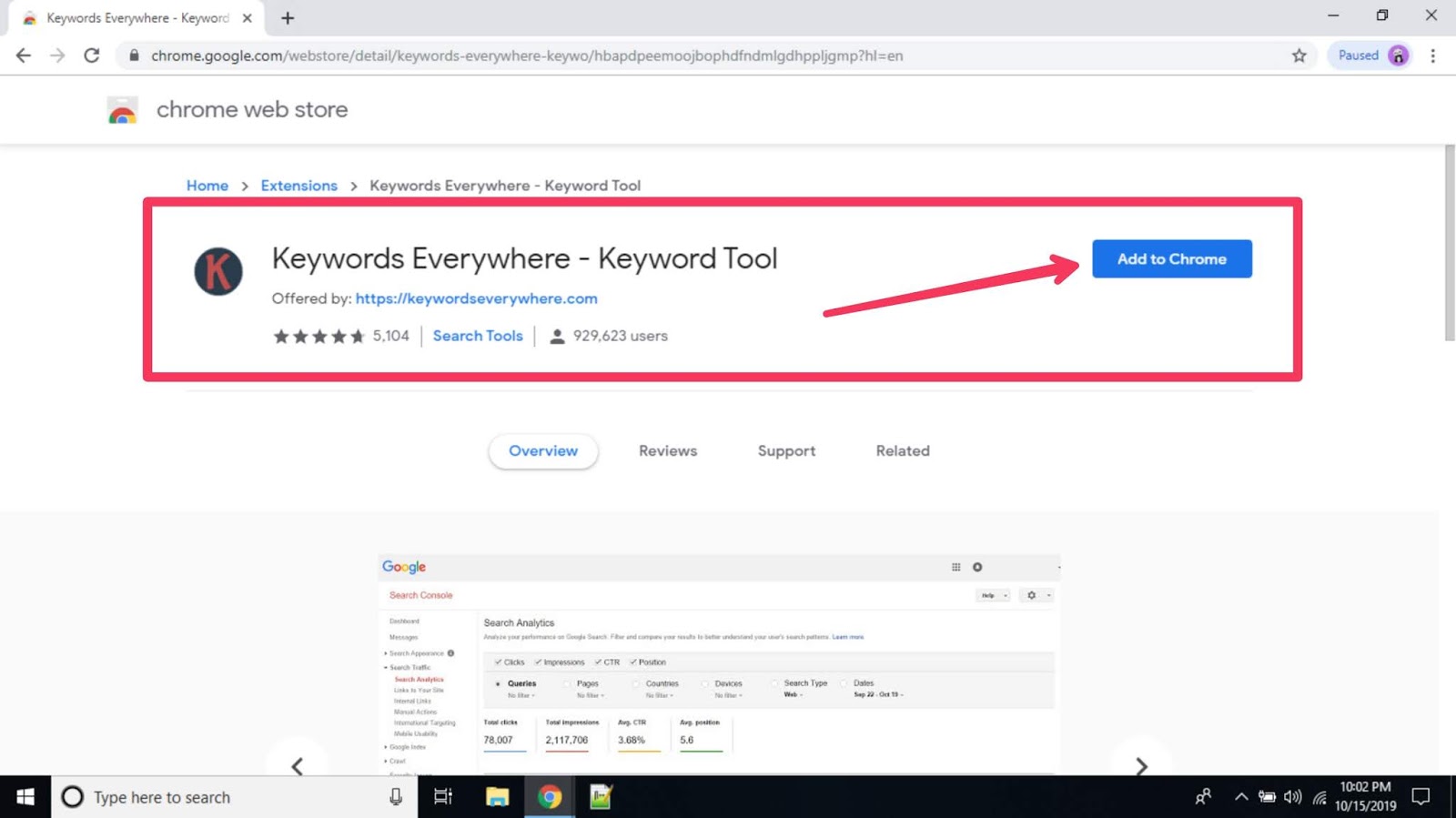Image resolution: width=1456 pixels, height=818 pixels.
Task: Open a new browser tab
Action: tap(288, 17)
